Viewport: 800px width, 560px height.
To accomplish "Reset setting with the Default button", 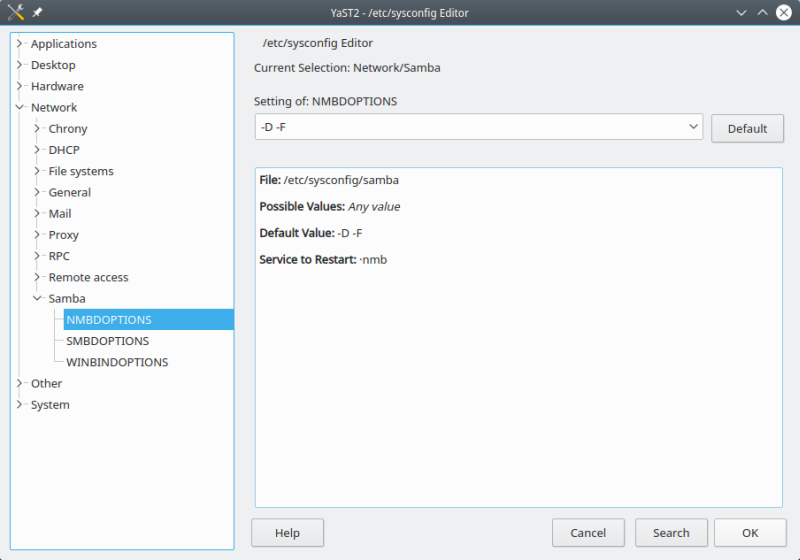I will point(747,129).
